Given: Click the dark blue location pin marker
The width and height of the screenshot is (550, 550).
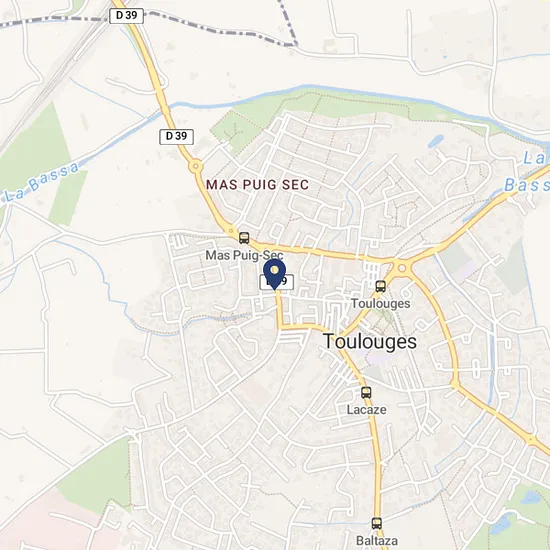Looking at the screenshot, I should point(274,274).
